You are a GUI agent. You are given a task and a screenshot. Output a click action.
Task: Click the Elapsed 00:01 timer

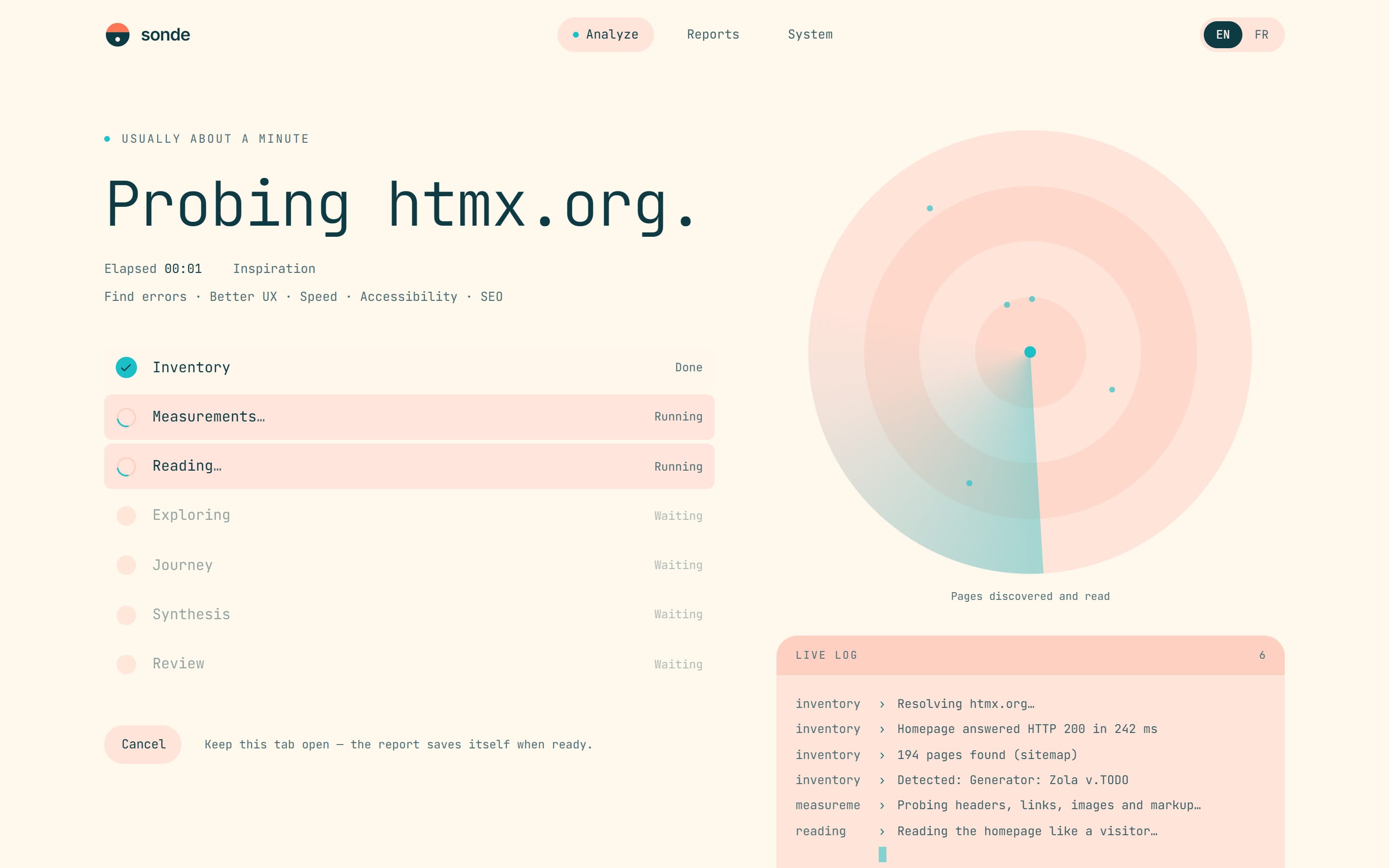coord(153,269)
